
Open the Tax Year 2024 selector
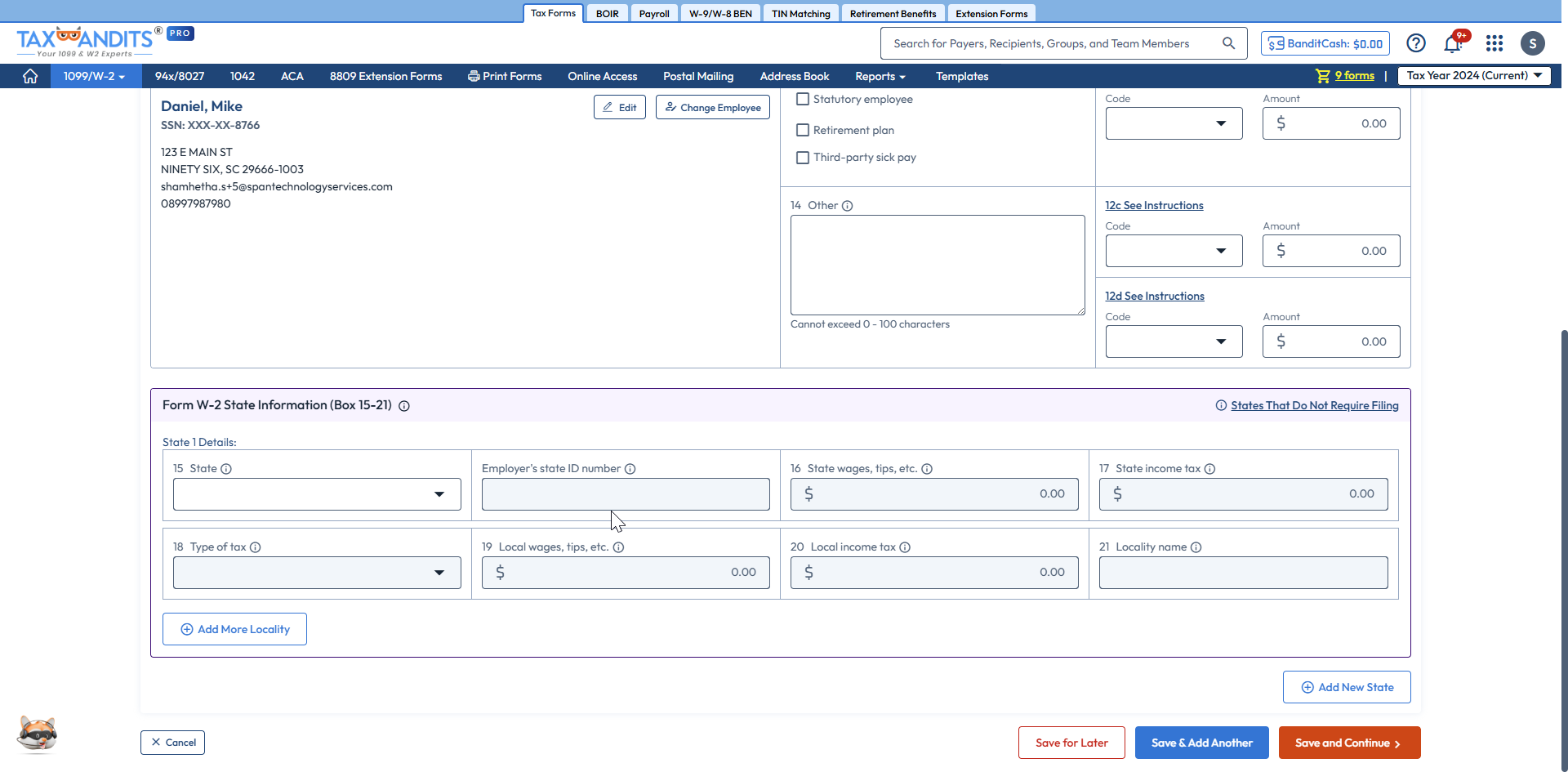(1474, 75)
